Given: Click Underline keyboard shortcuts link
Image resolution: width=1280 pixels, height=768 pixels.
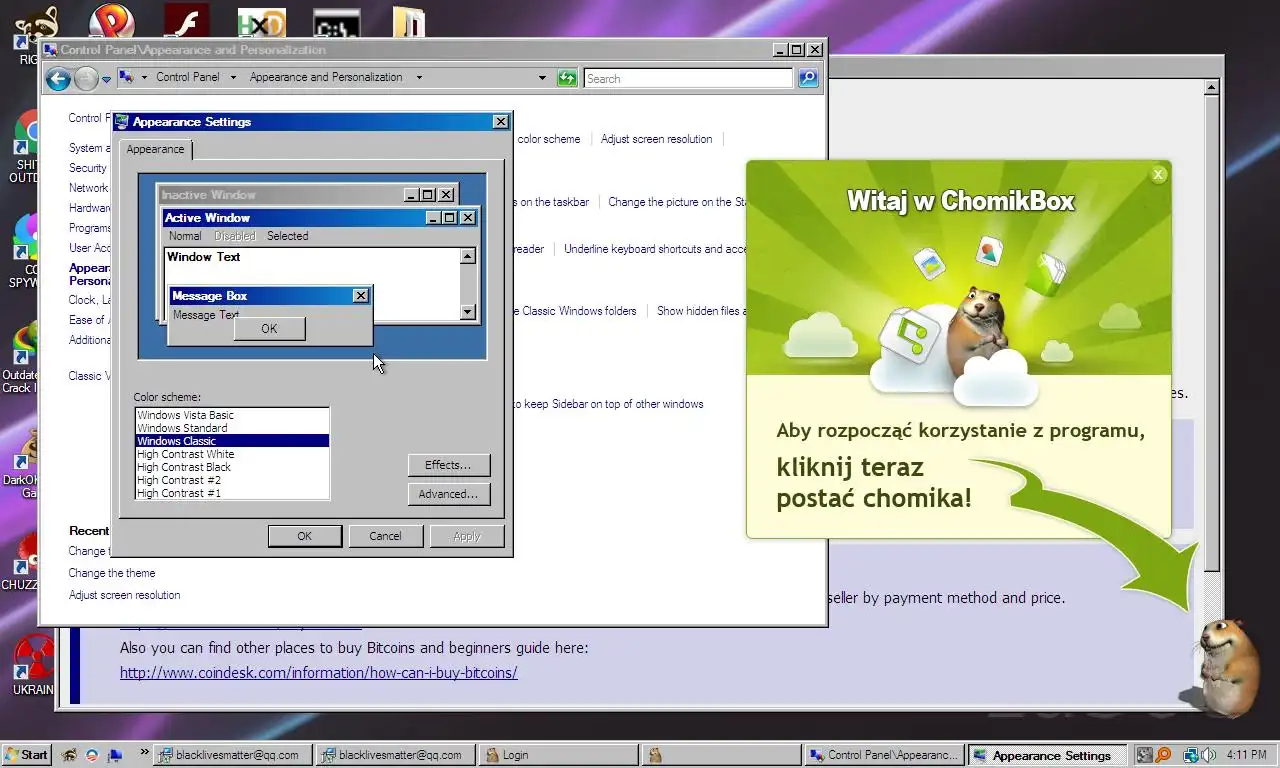Looking at the screenshot, I should [x=655, y=249].
